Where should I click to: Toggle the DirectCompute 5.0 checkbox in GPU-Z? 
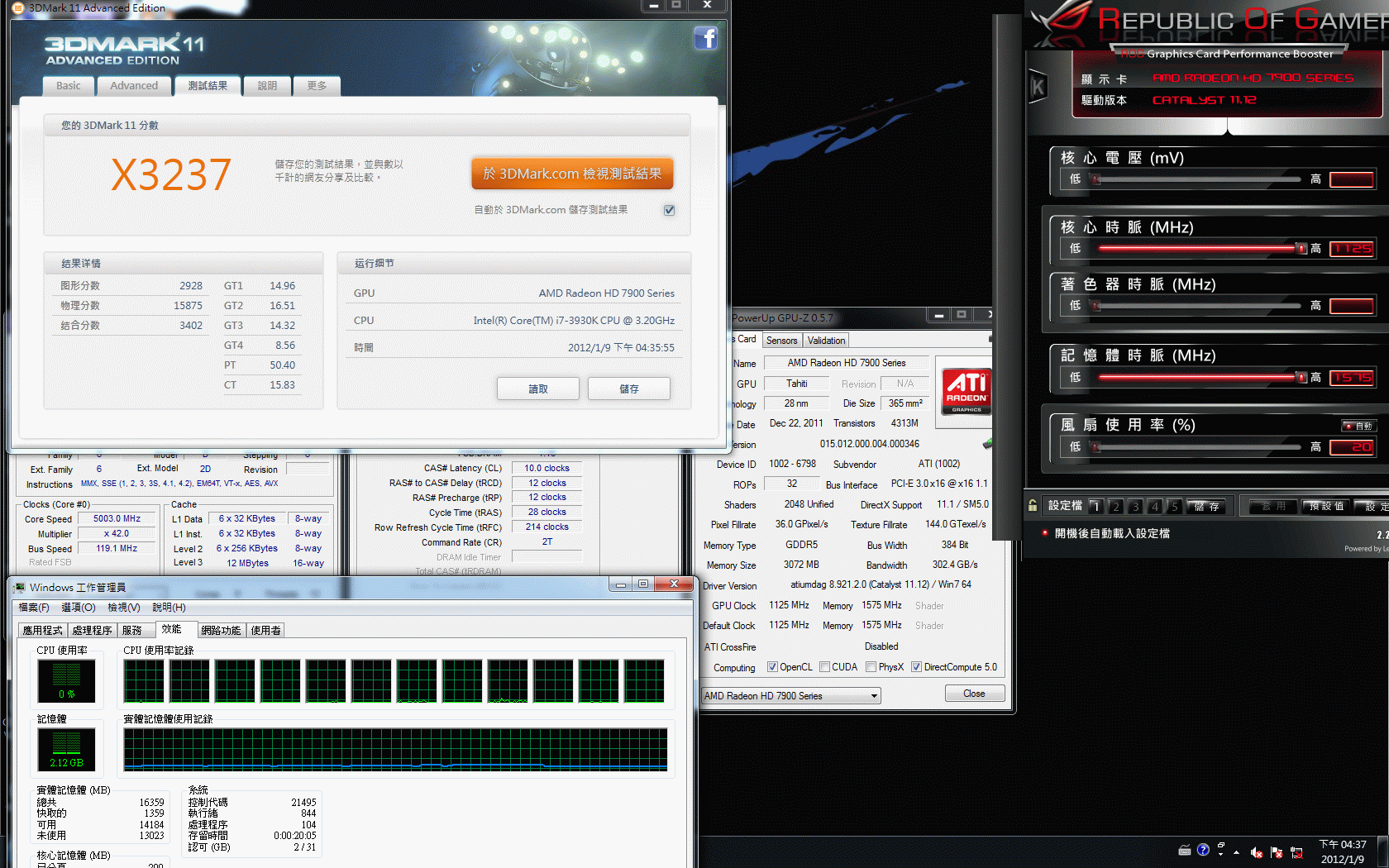(x=916, y=667)
